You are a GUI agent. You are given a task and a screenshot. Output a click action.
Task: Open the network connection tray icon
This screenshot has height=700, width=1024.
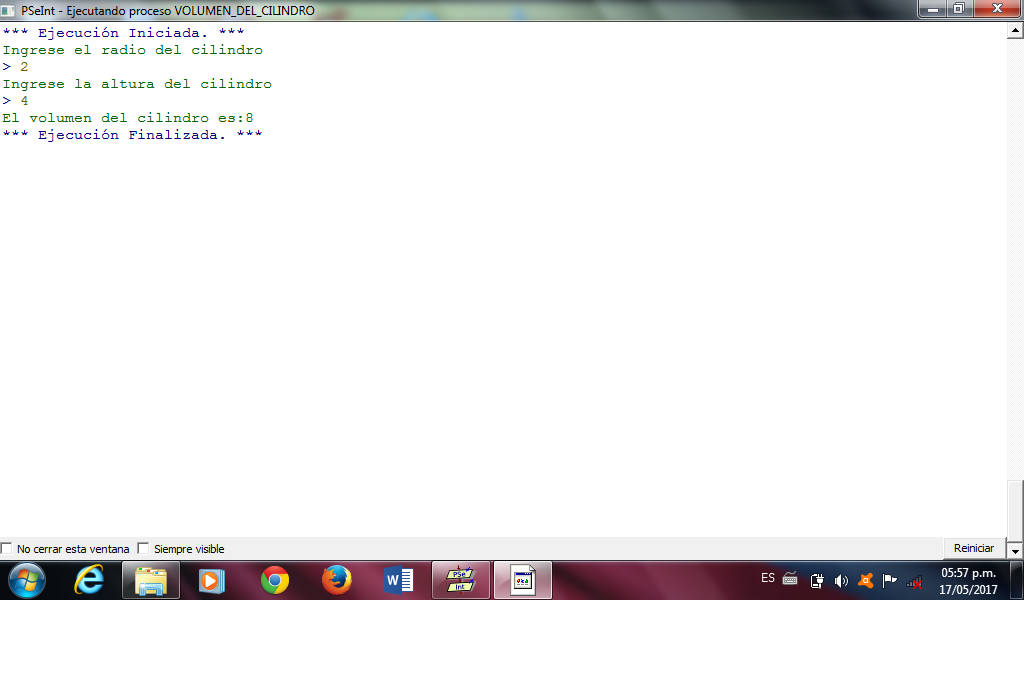coord(914,581)
